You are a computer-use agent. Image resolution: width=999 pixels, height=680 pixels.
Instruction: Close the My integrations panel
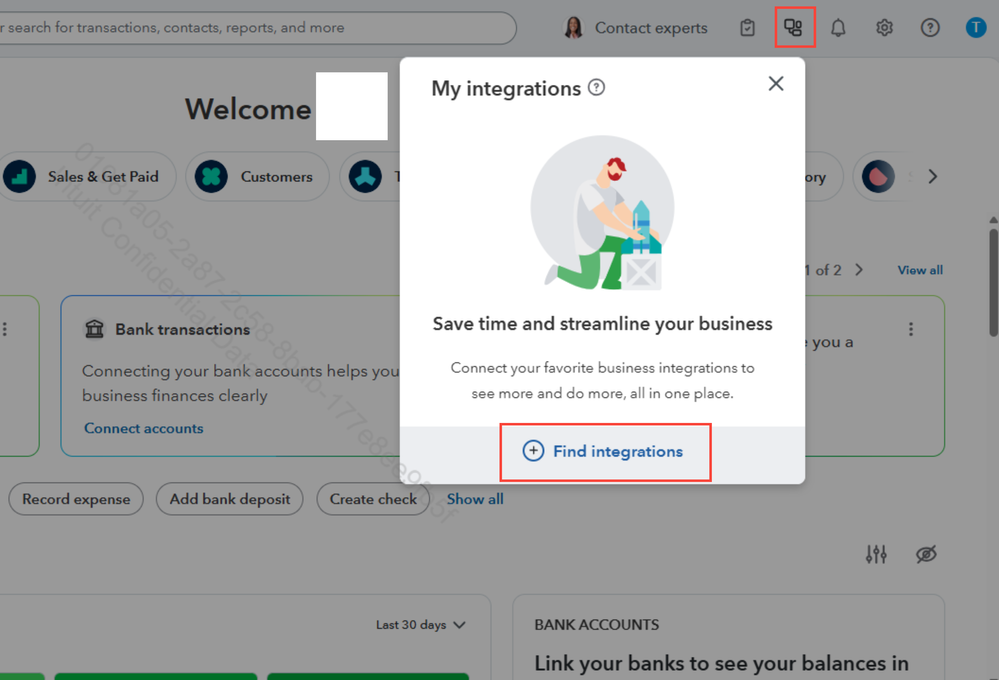[775, 83]
